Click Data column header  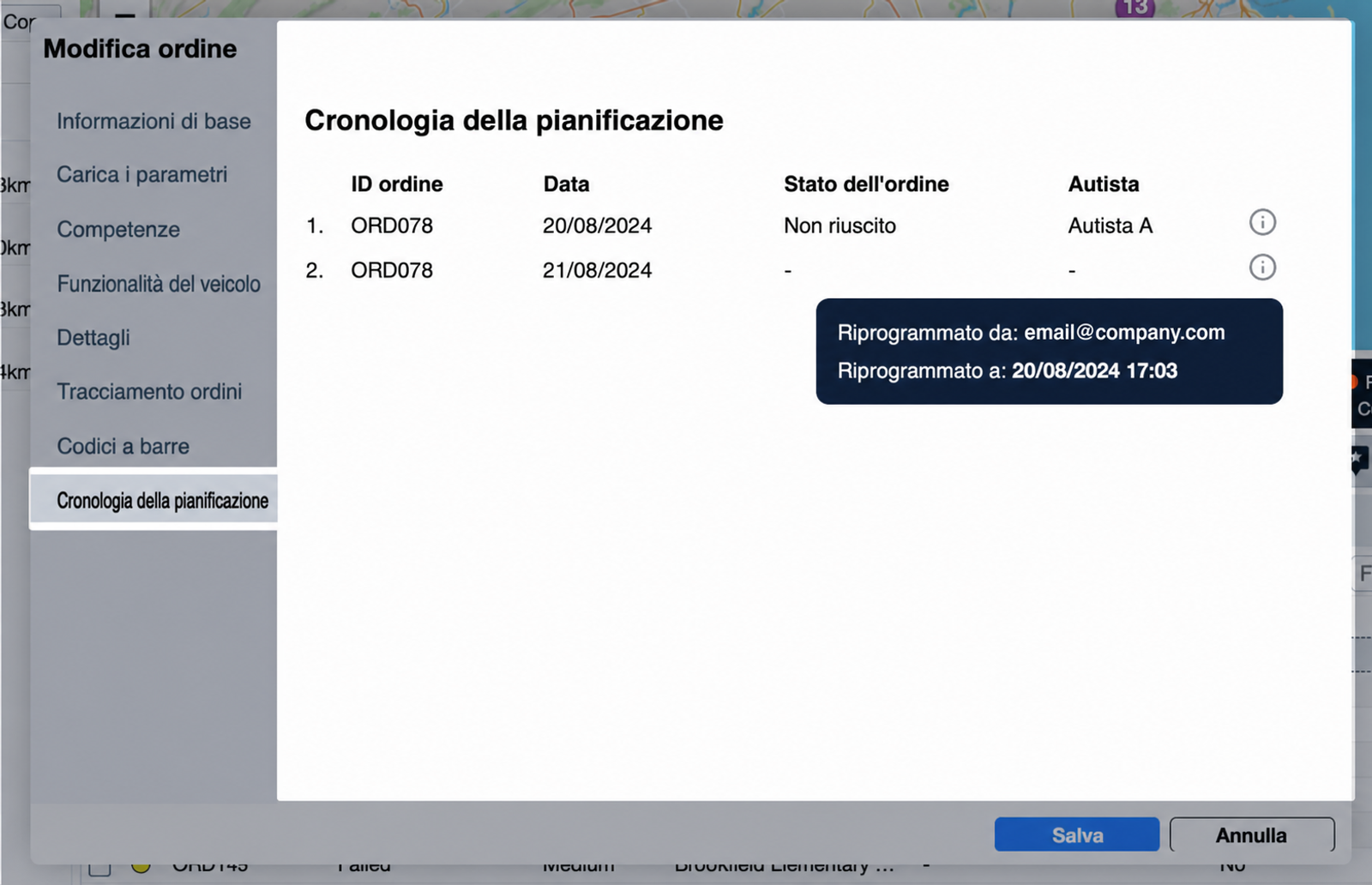(x=567, y=184)
